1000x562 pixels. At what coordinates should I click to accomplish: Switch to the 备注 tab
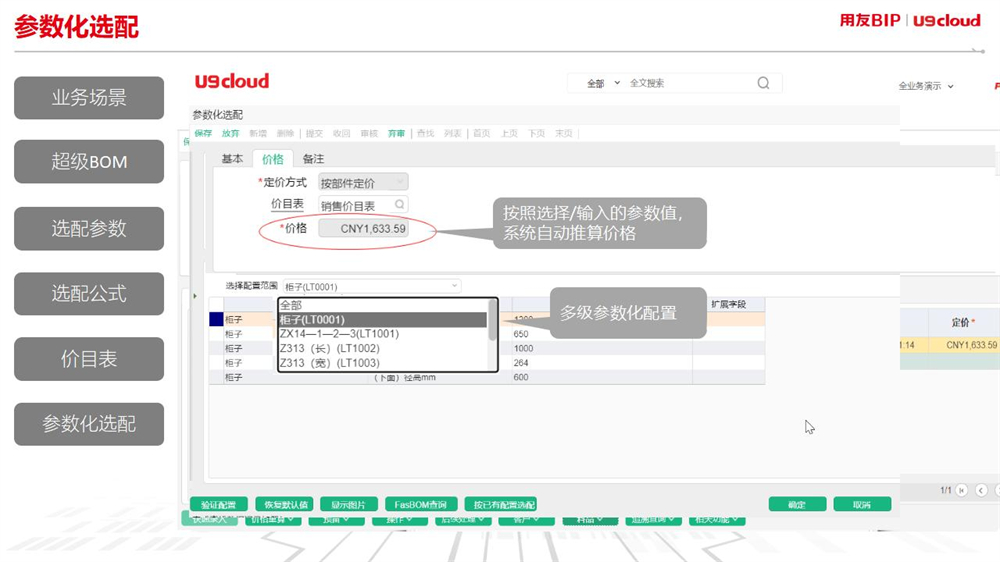(313, 159)
